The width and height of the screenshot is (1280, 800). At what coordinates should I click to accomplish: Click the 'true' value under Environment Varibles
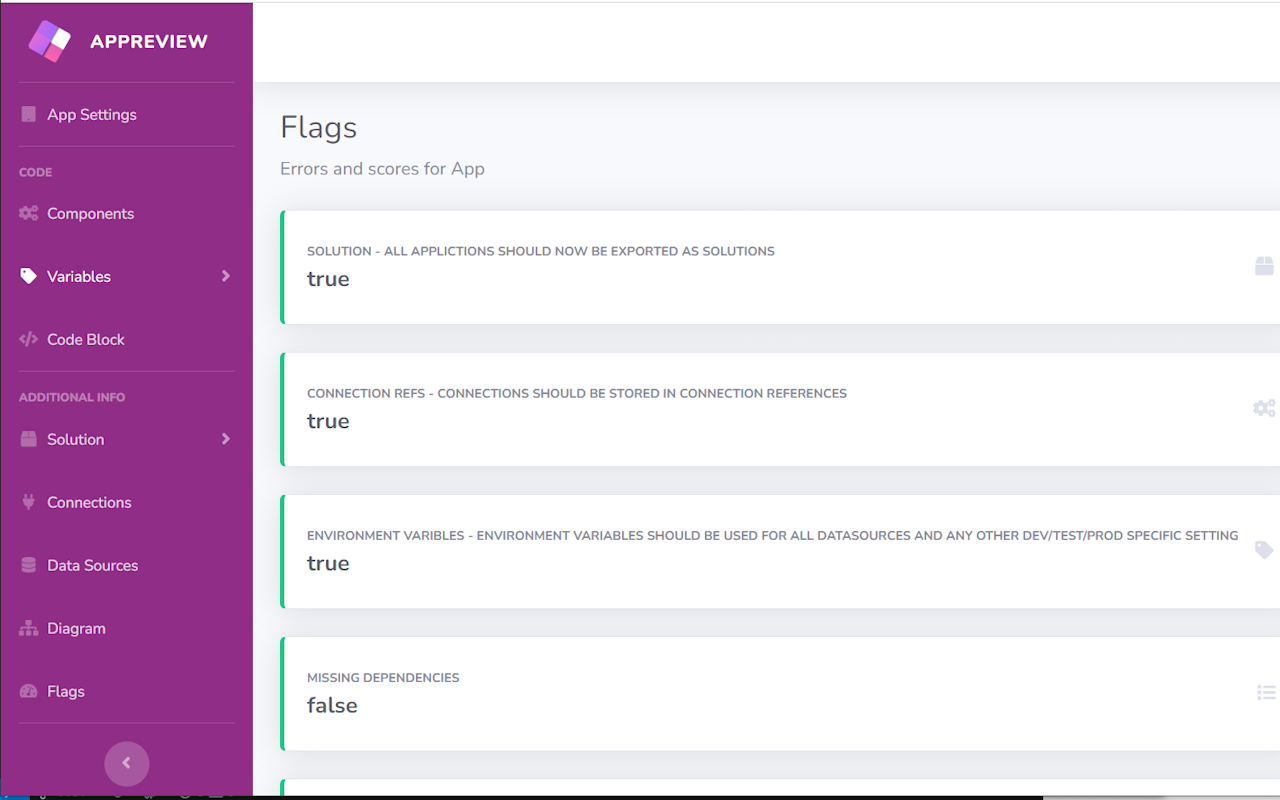(328, 563)
